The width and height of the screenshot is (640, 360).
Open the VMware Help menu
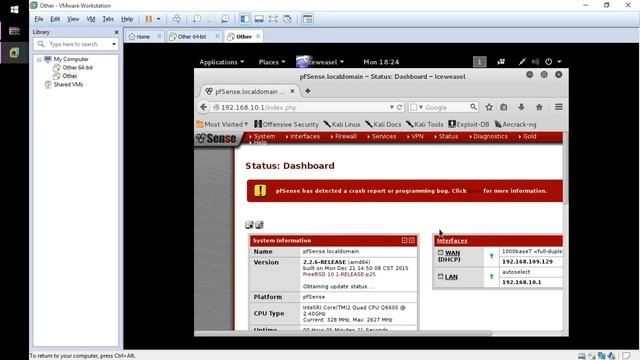coord(127,19)
